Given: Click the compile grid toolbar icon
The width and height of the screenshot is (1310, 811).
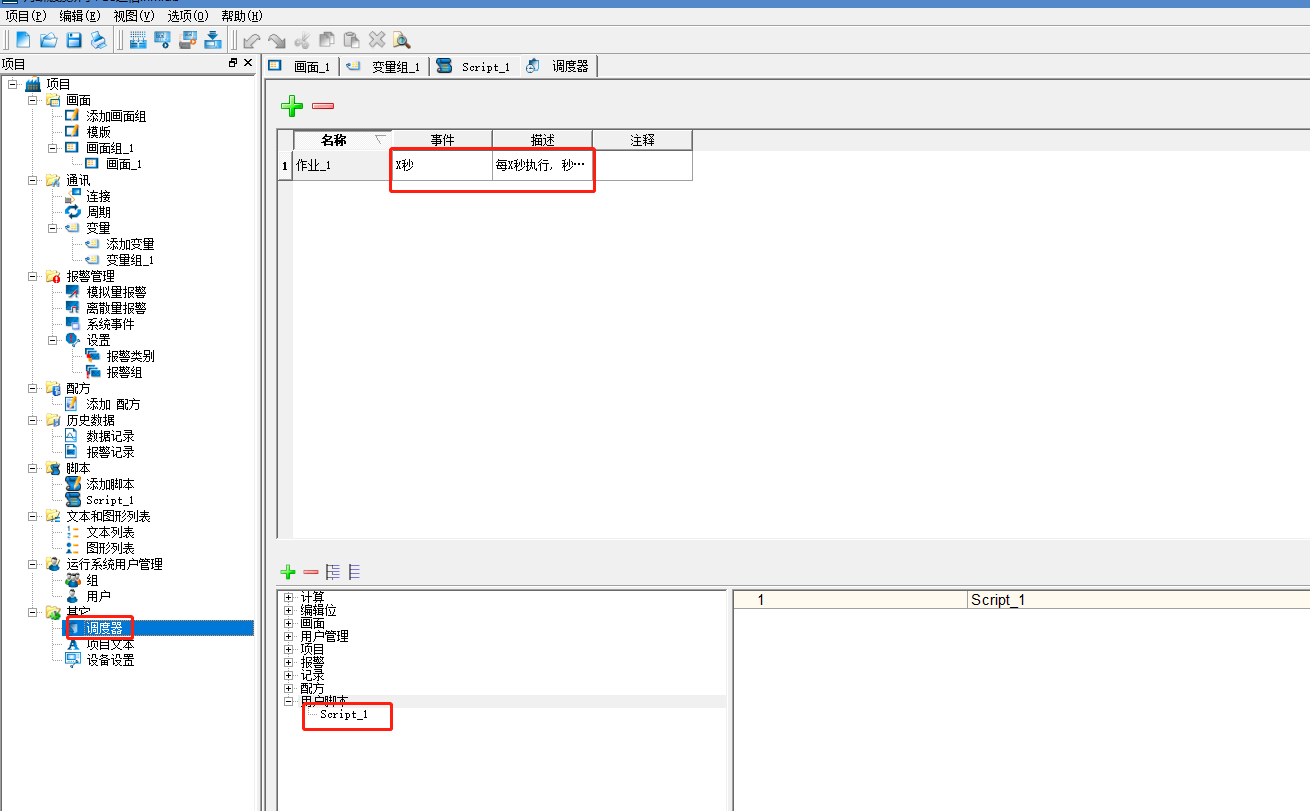Looking at the screenshot, I should click(x=138, y=40).
